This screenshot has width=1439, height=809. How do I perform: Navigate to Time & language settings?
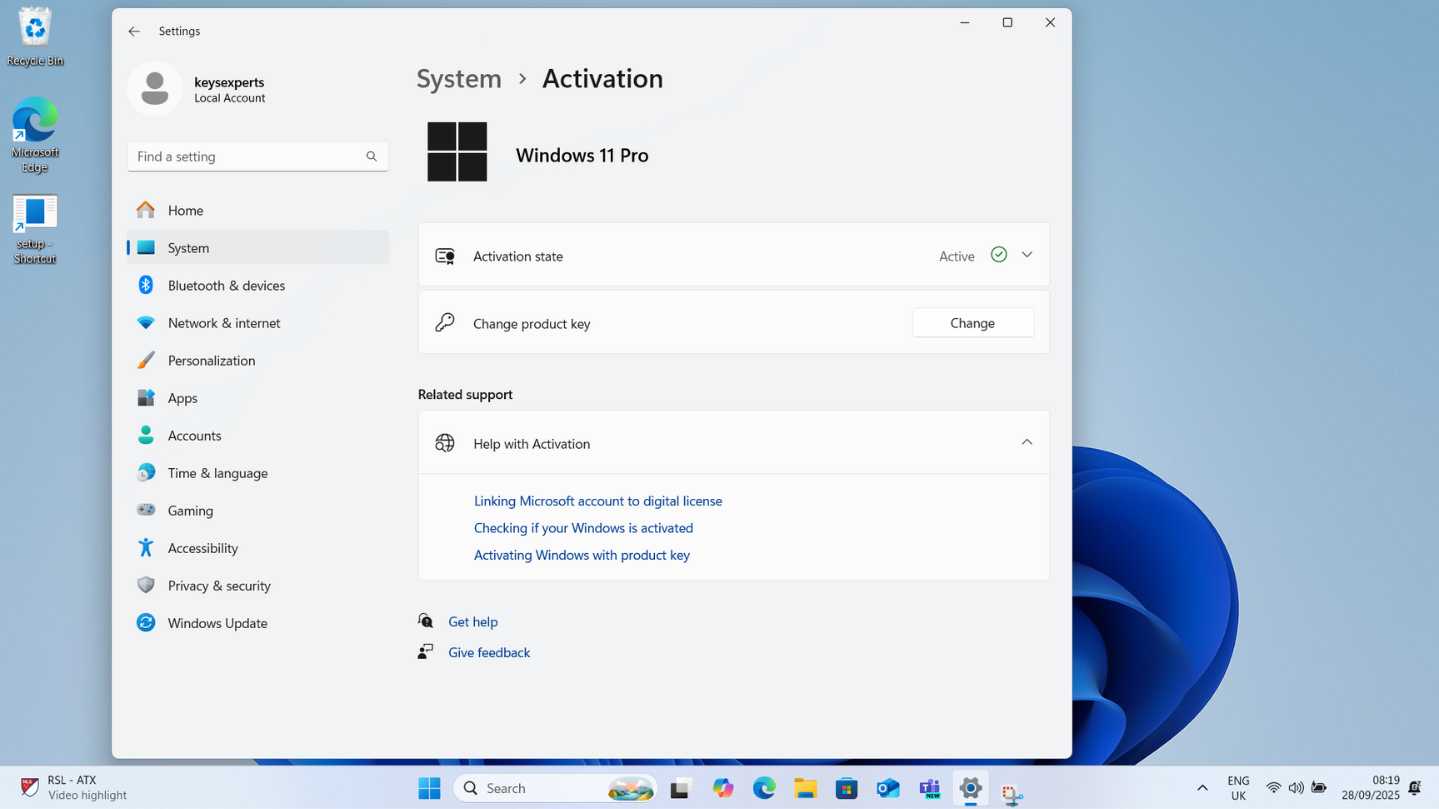(217, 473)
